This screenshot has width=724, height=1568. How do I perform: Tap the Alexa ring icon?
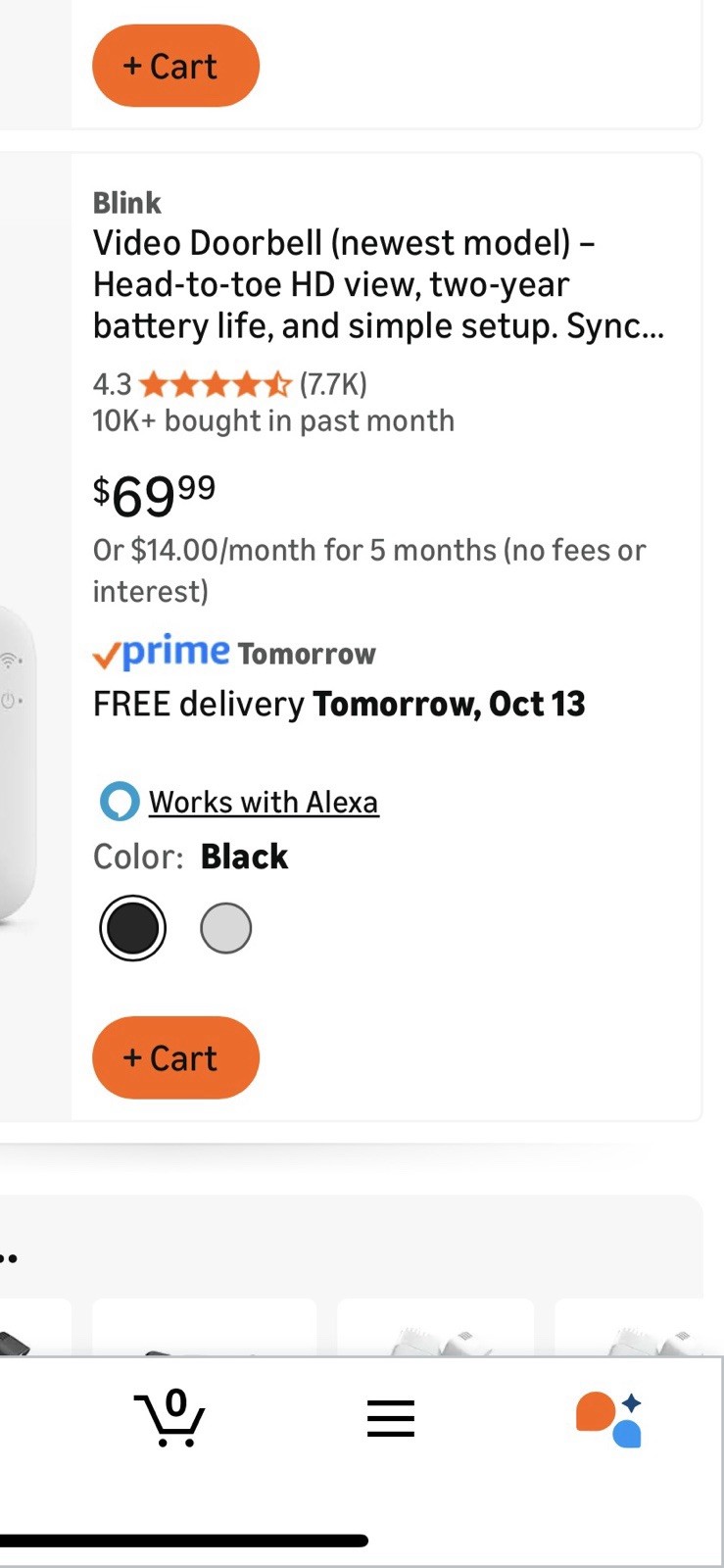point(120,802)
